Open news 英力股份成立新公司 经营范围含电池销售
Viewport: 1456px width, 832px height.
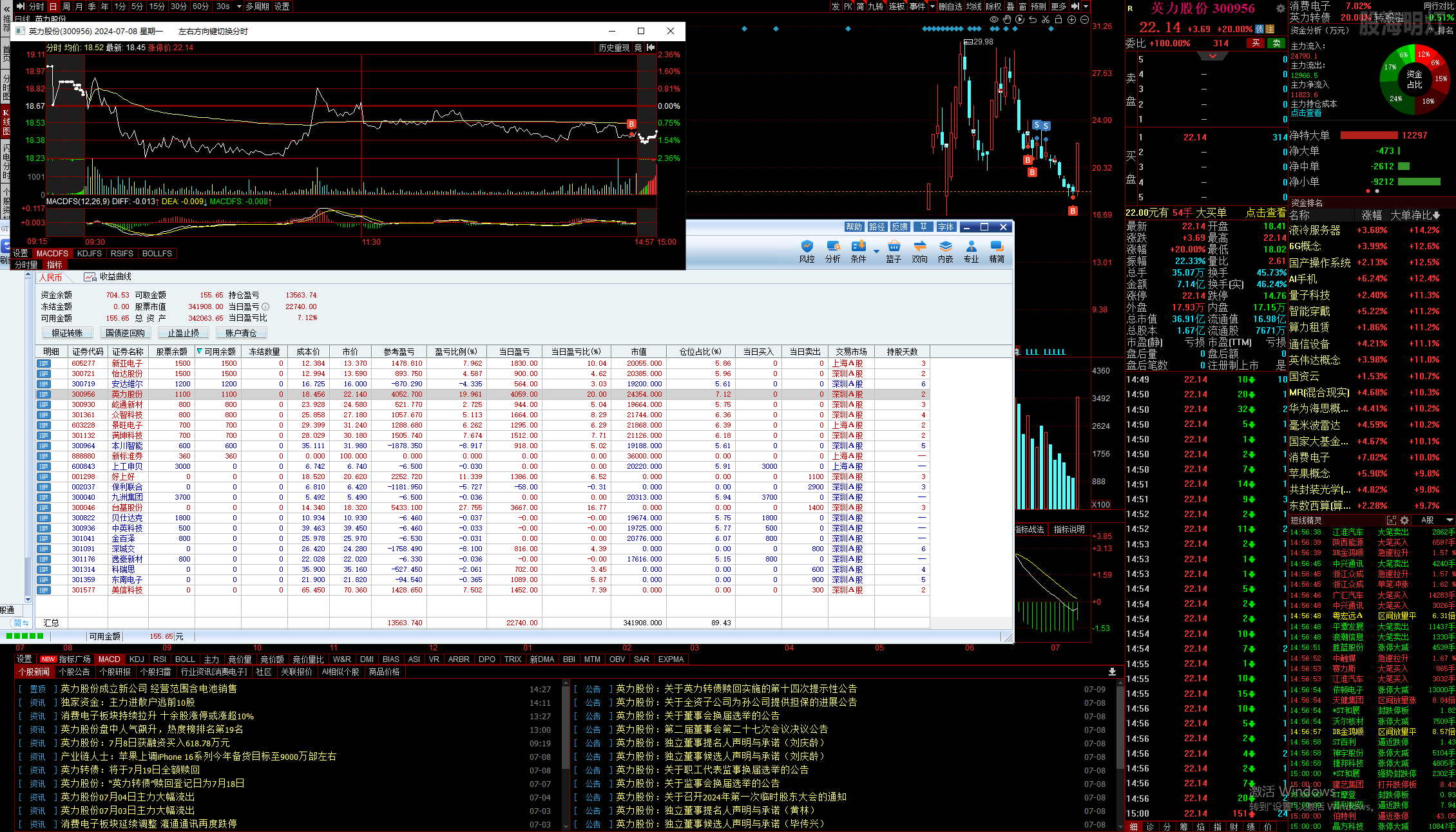click(x=149, y=688)
